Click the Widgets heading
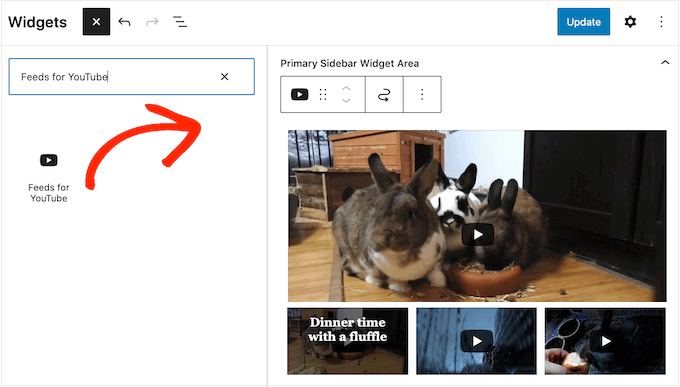The width and height of the screenshot is (680, 387). (x=38, y=22)
